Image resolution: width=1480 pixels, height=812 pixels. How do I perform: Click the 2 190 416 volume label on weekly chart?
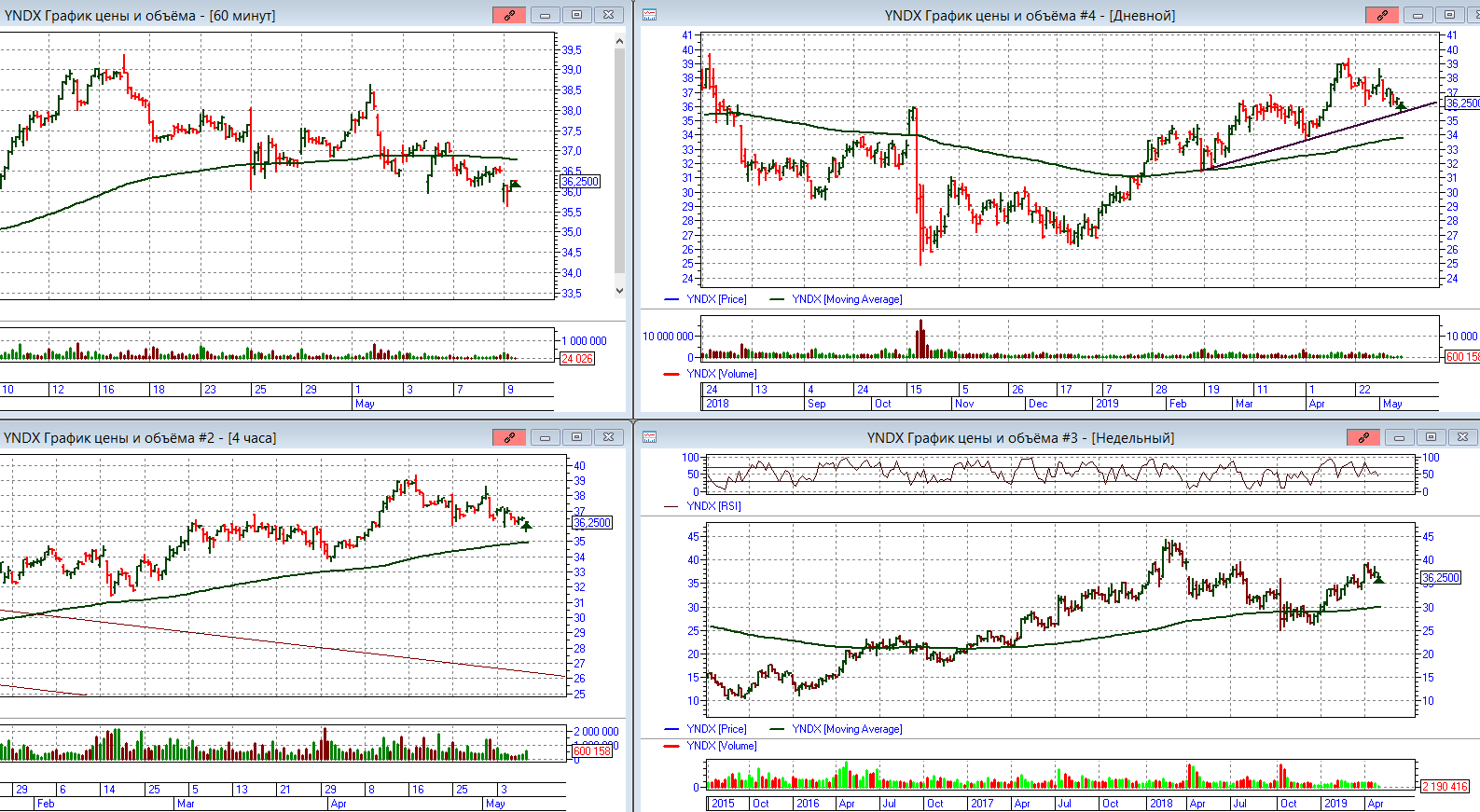(x=1445, y=787)
